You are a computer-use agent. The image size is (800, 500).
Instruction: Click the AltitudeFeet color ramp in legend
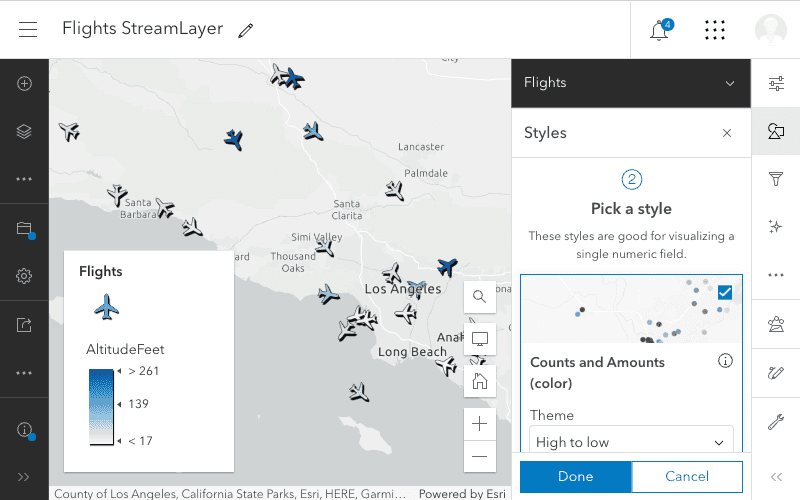tap(101, 406)
